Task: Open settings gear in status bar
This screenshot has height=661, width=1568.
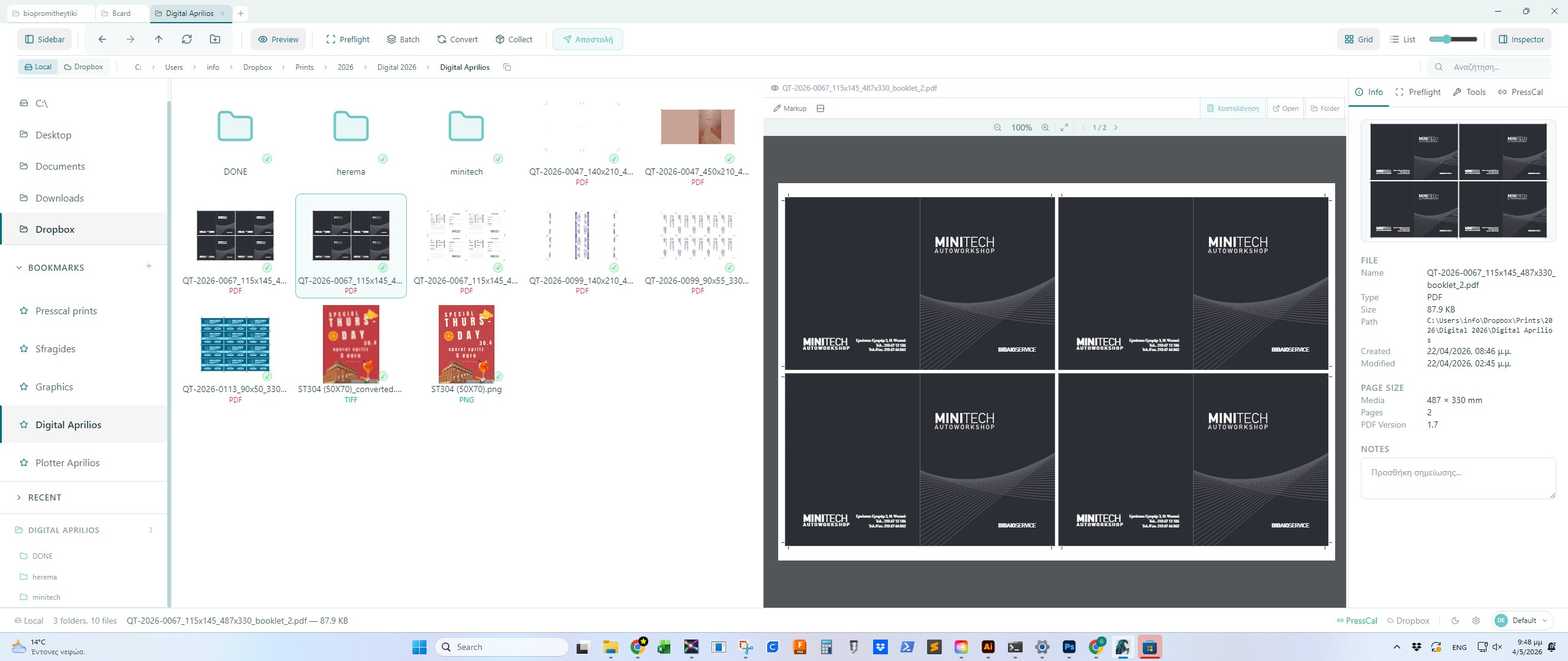Action: pos(1476,621)
